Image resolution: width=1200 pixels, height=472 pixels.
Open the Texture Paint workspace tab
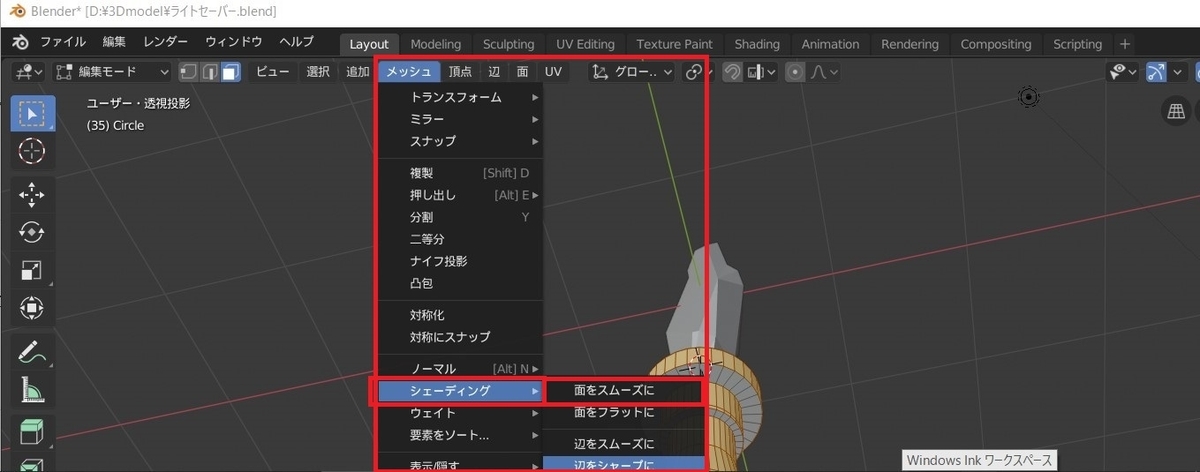674,44
